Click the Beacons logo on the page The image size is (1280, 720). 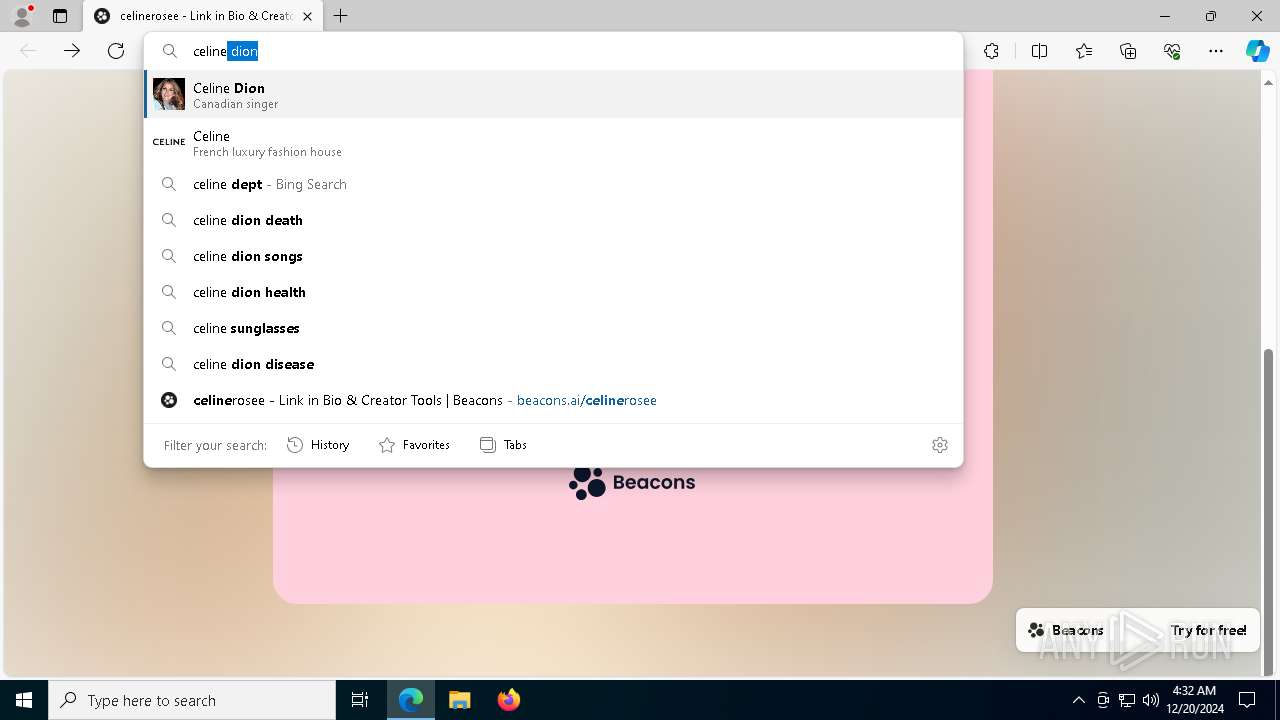click(x=632, y=482)
